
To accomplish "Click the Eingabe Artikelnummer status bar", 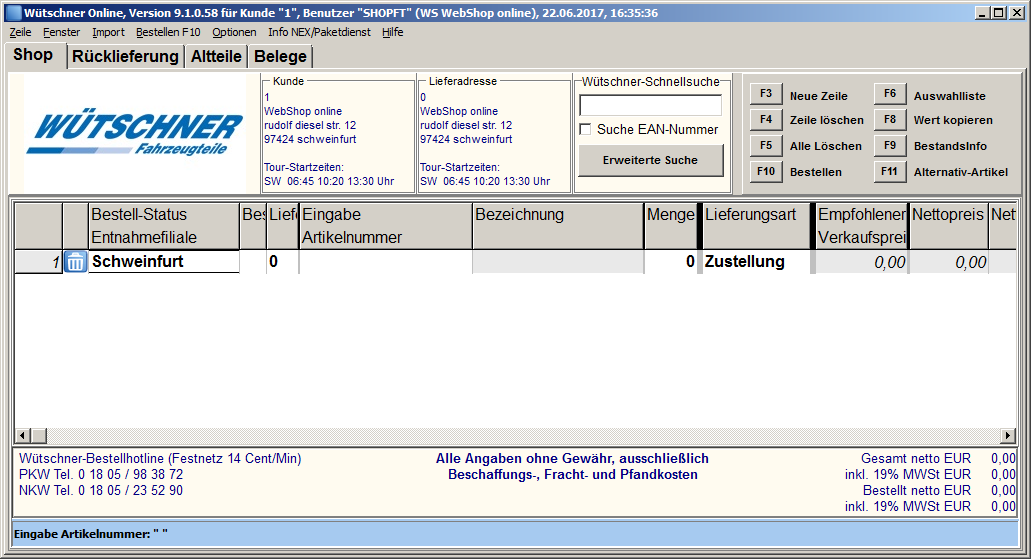I will click(516, 534).
